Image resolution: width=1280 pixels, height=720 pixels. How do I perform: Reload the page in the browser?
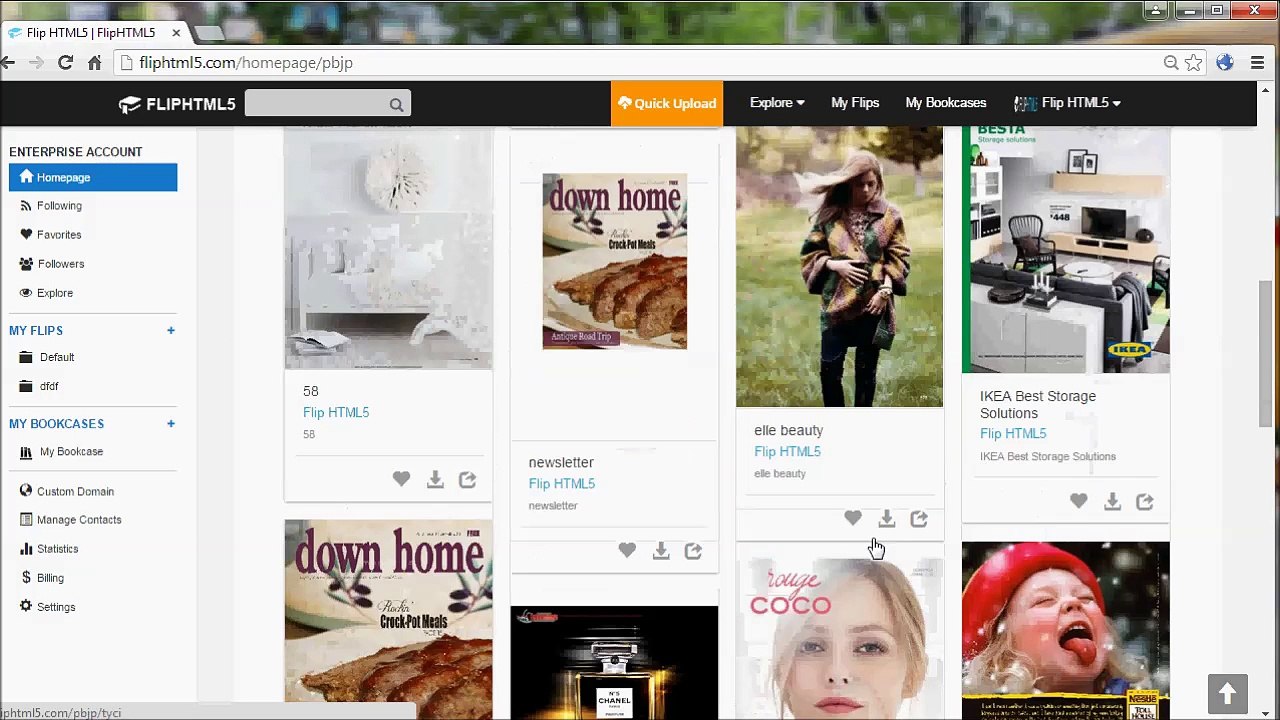[65, 63]
